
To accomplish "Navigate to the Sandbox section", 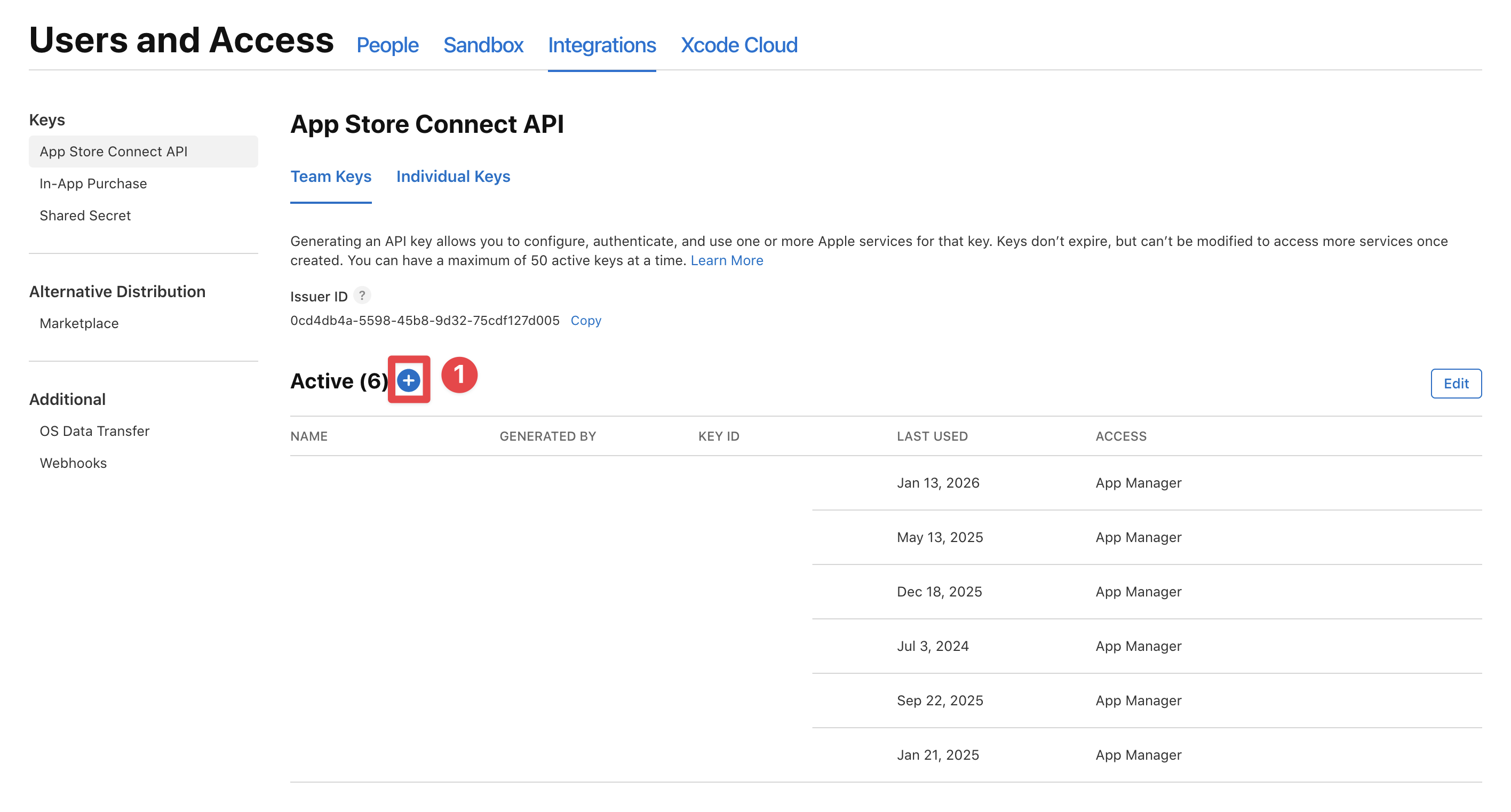I will (x=483, y=45).
